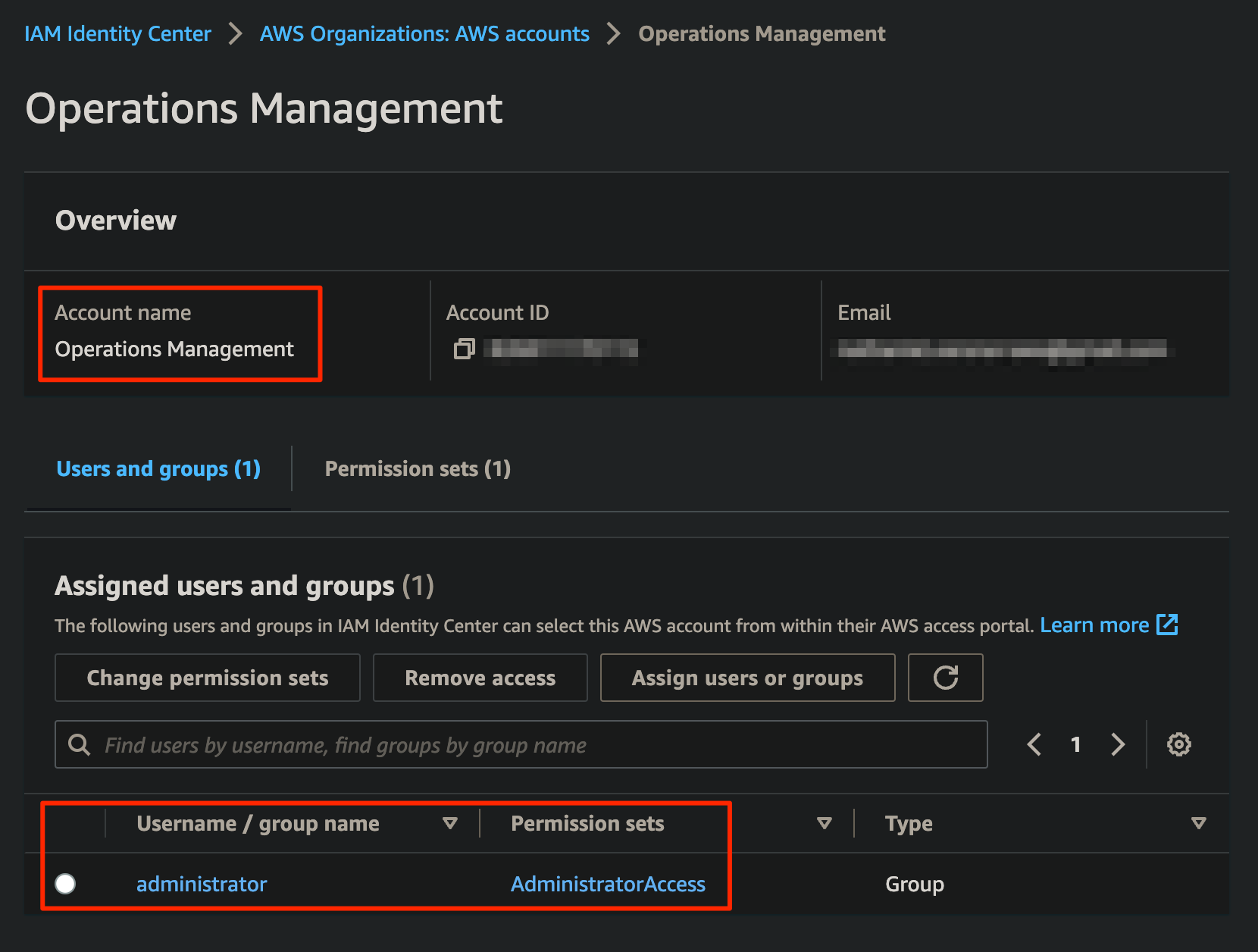Copy the Account ID with copy icon
Viewport: 1258px width, 952px height.
point(464,349)
